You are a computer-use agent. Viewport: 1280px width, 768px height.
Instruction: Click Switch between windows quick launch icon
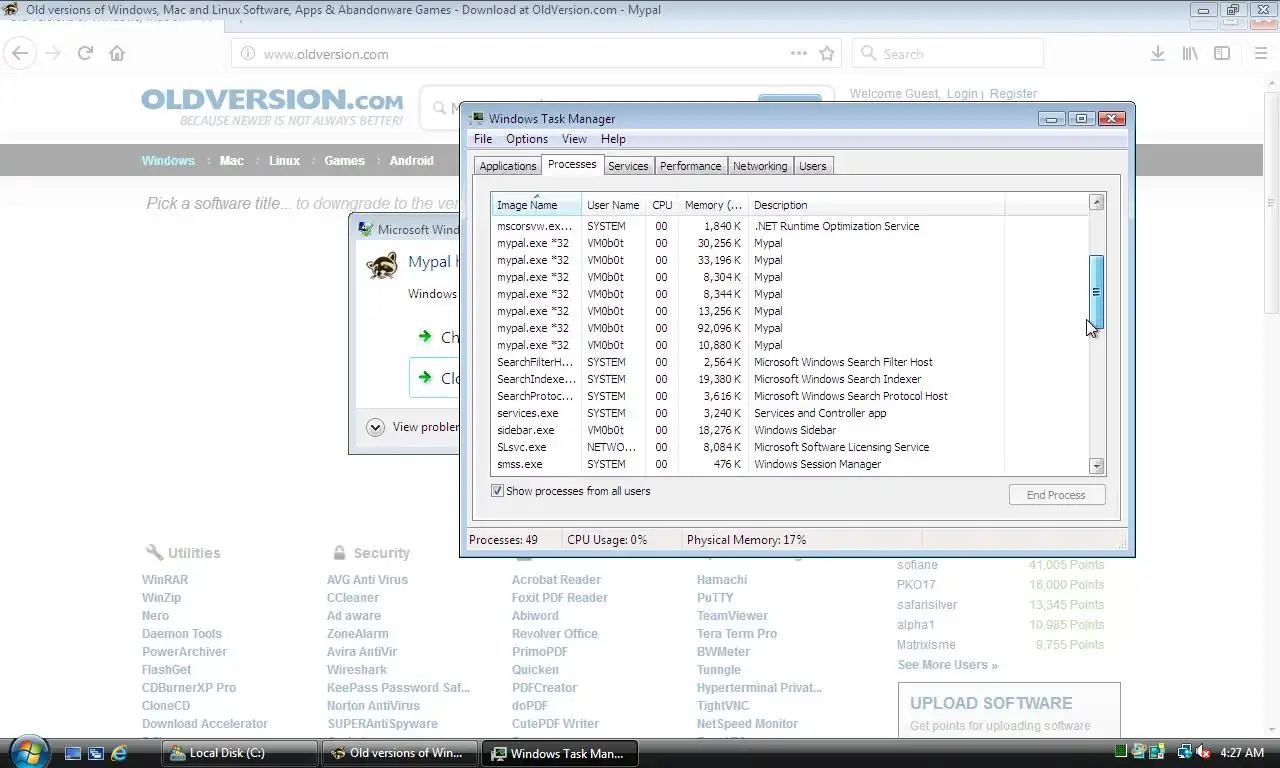coord(96,753)
